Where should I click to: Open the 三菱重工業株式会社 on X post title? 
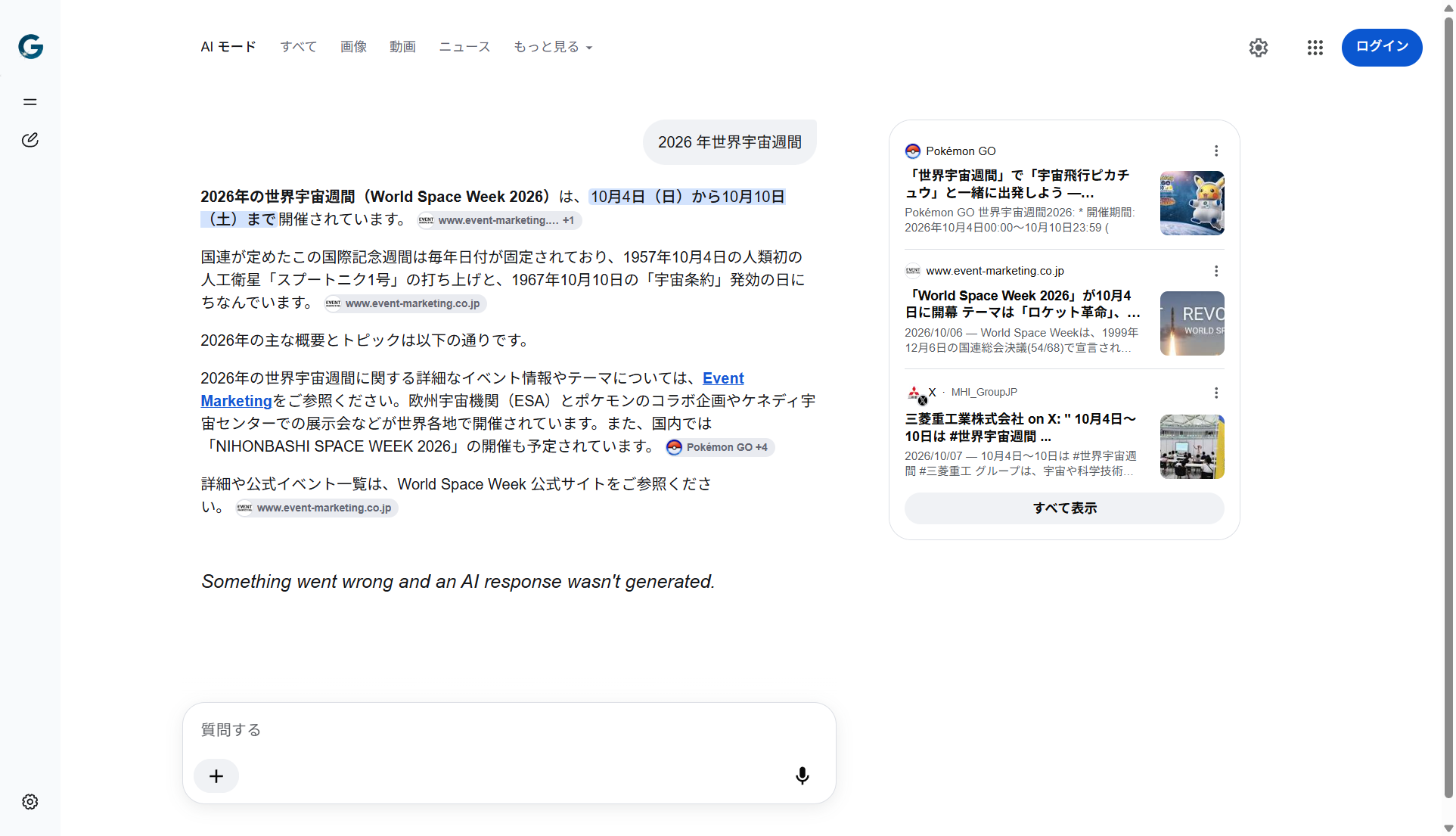click(x=1020, y=427)
